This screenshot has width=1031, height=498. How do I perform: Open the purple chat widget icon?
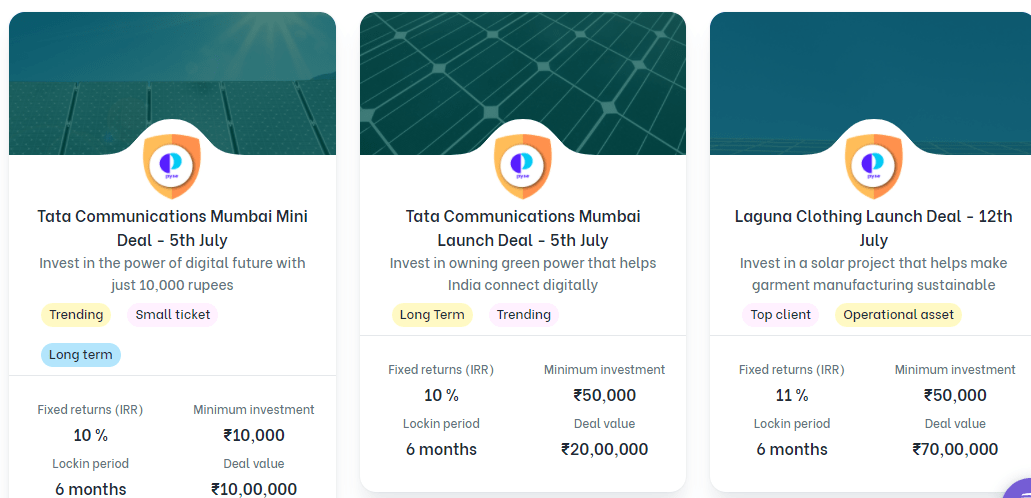(1018, 489)
